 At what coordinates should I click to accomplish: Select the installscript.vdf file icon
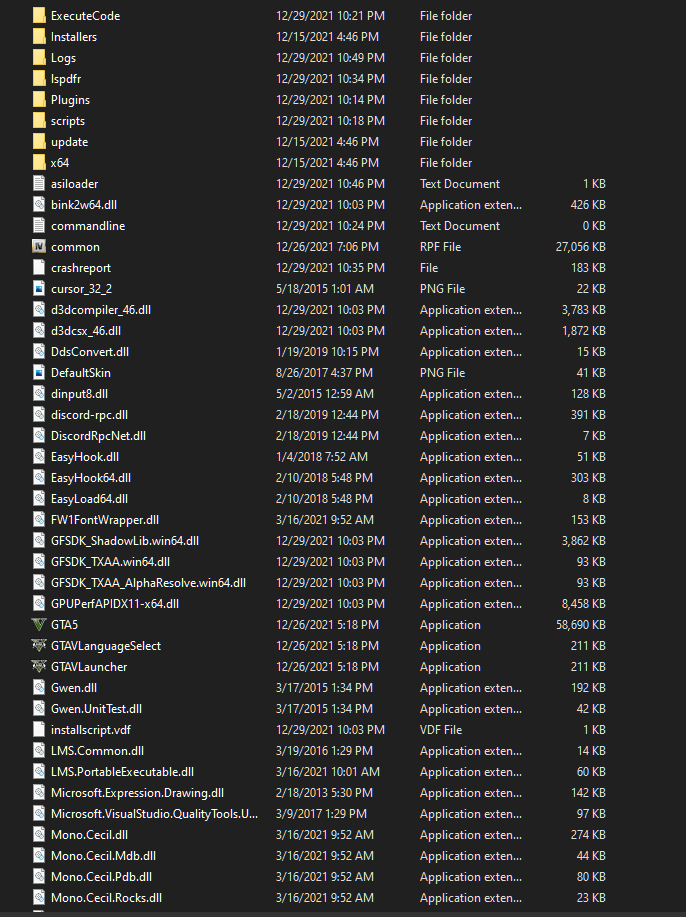click(39, 730)
